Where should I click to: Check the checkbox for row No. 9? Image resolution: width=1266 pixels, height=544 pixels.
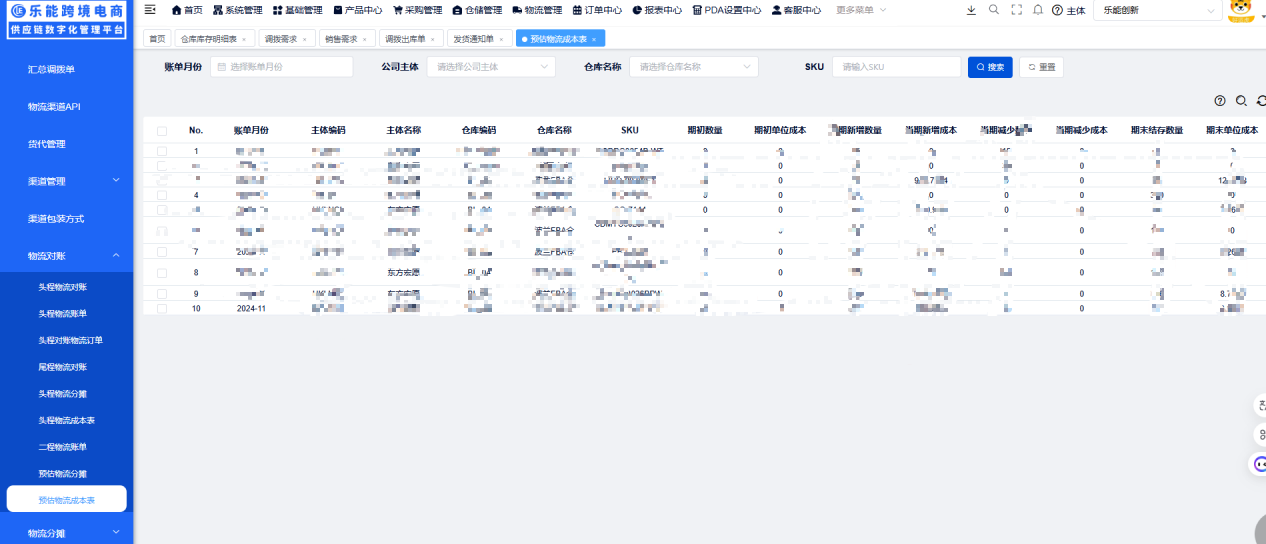point(162,294)
